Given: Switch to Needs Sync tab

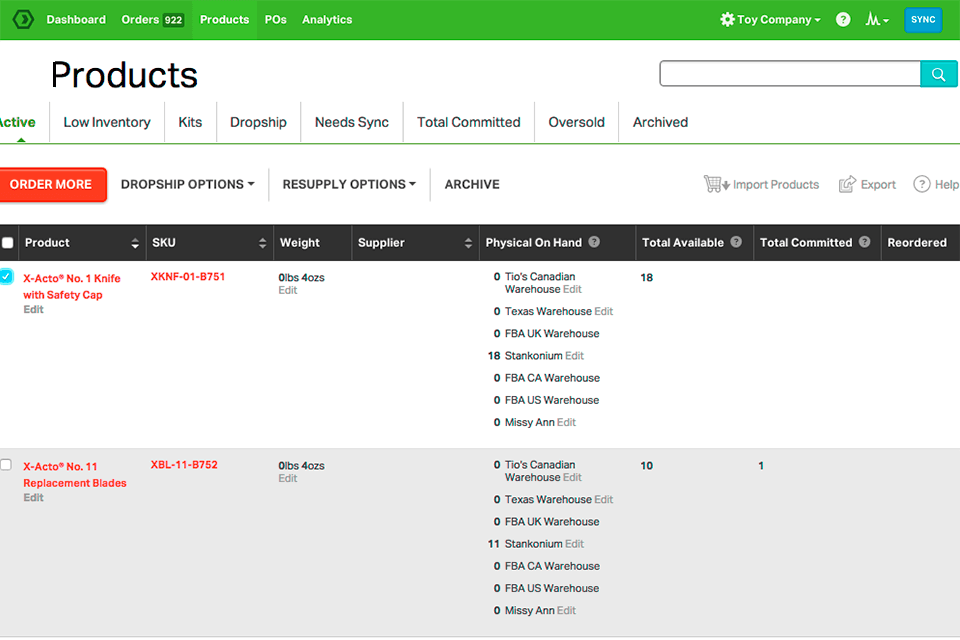Looking at the screenshot, I should (x=351, y=122).
